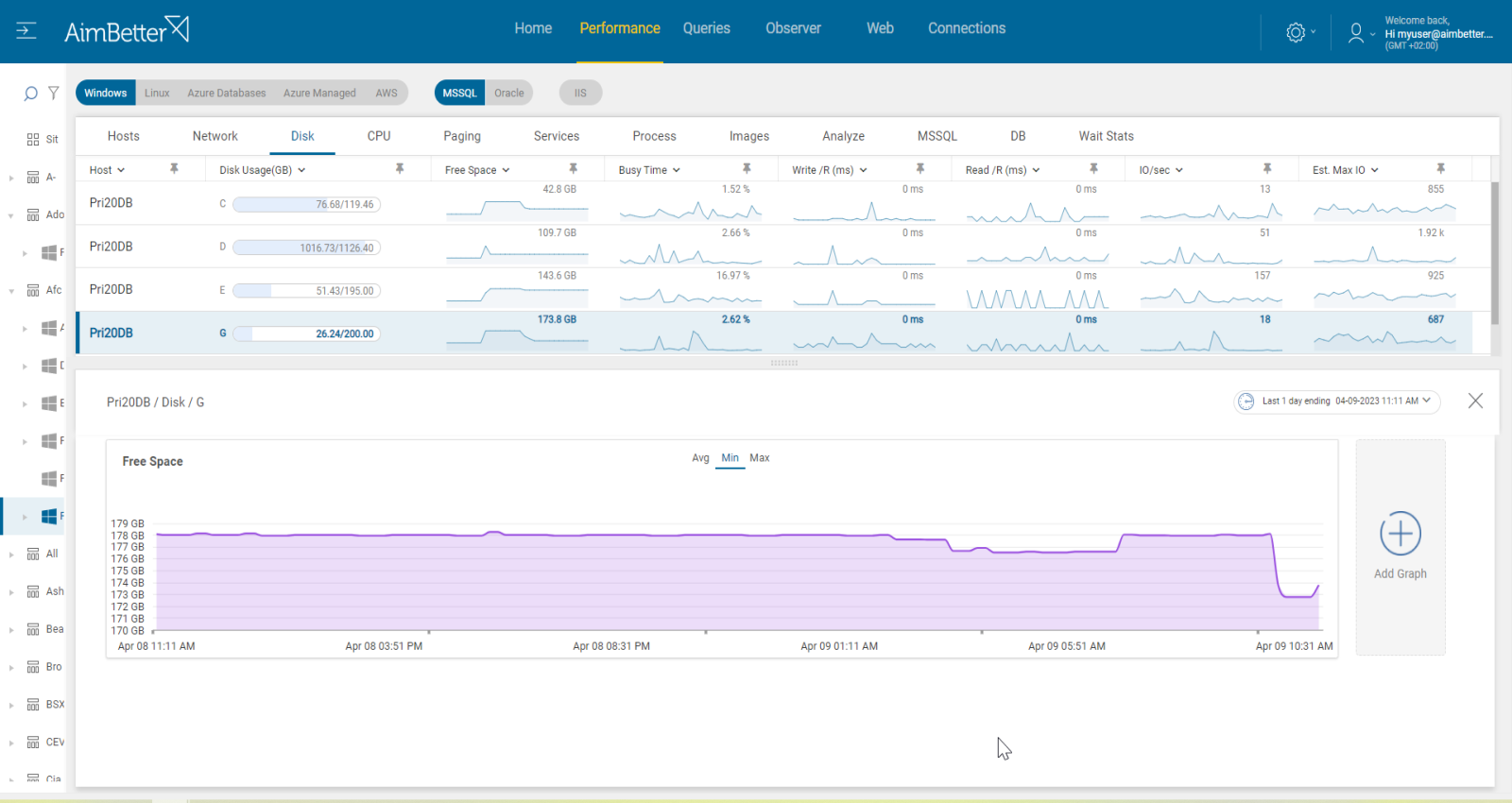Screen dimensions: 1512x803
Task: Toggle the Linux platform filter
Action: pos(157,93)
